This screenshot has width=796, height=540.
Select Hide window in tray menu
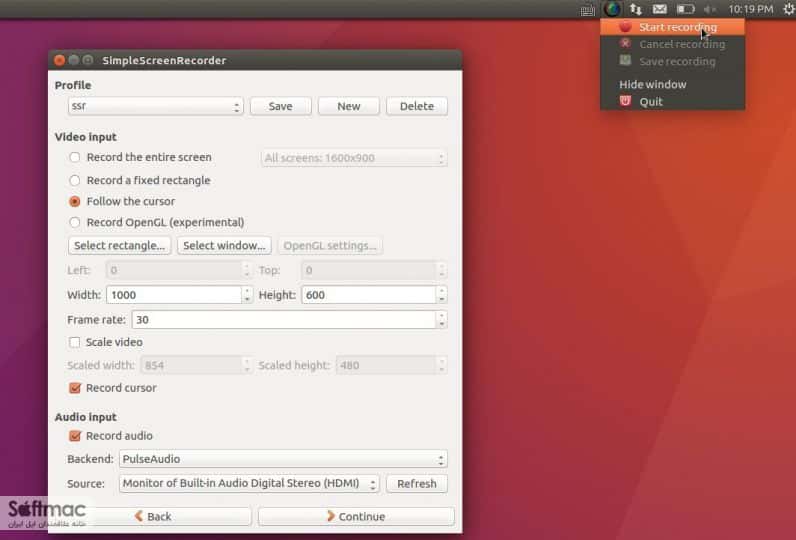(652, 84)
